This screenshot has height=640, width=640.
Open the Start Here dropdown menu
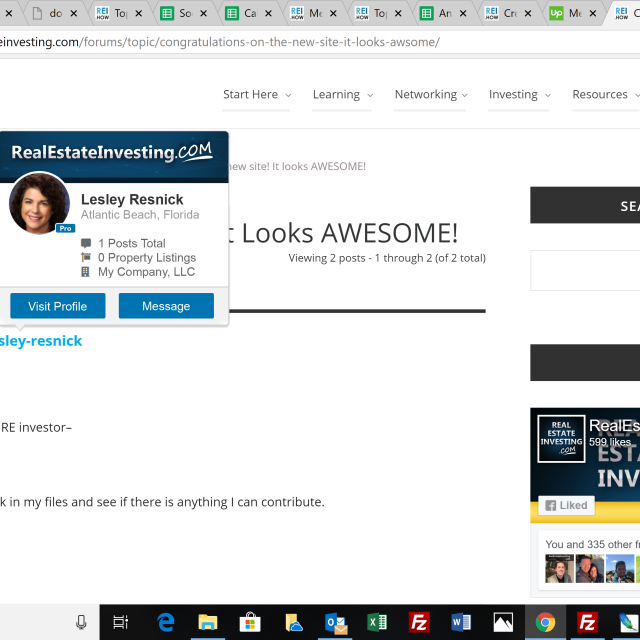pos(257,95)
